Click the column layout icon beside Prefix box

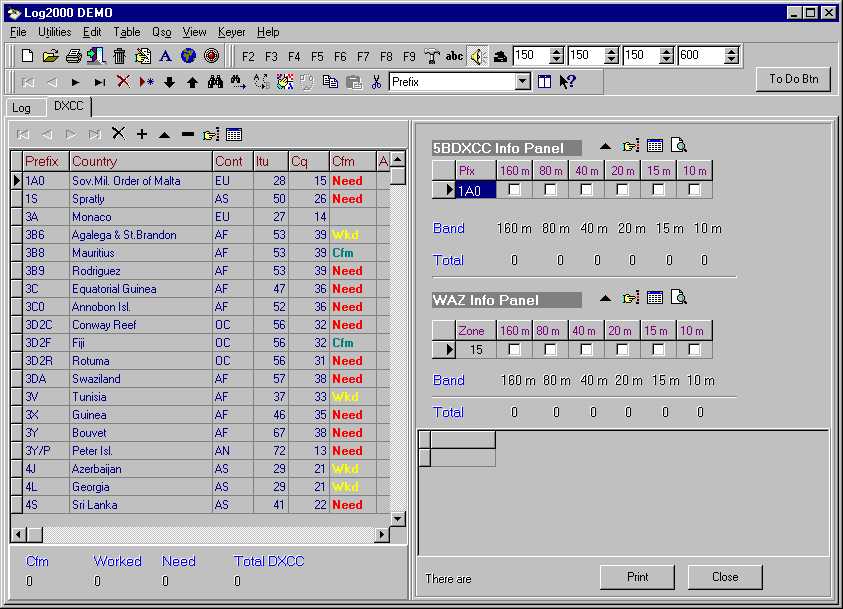coord(545,82)
